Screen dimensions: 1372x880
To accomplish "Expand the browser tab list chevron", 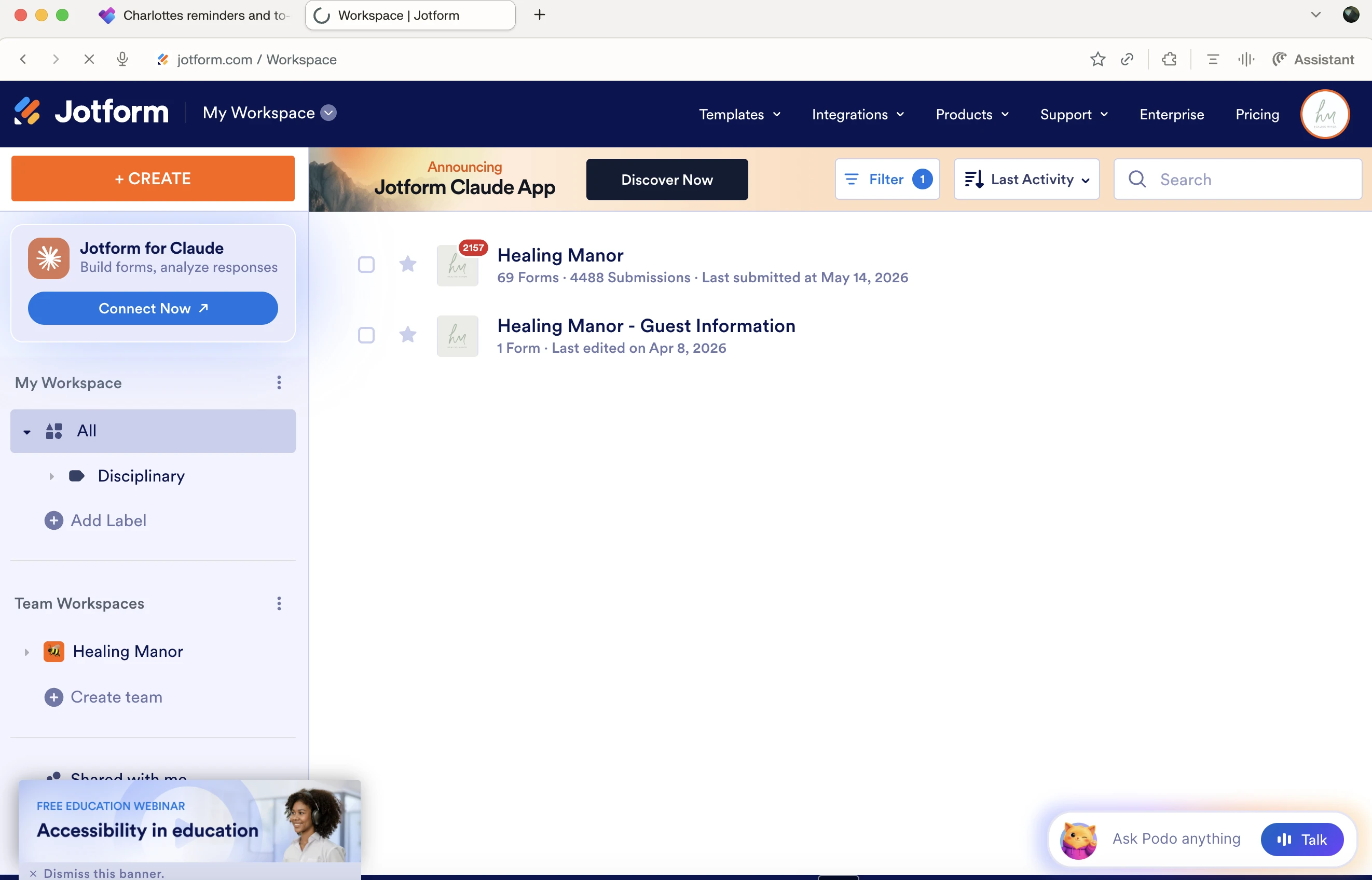I will [1315, 15].
